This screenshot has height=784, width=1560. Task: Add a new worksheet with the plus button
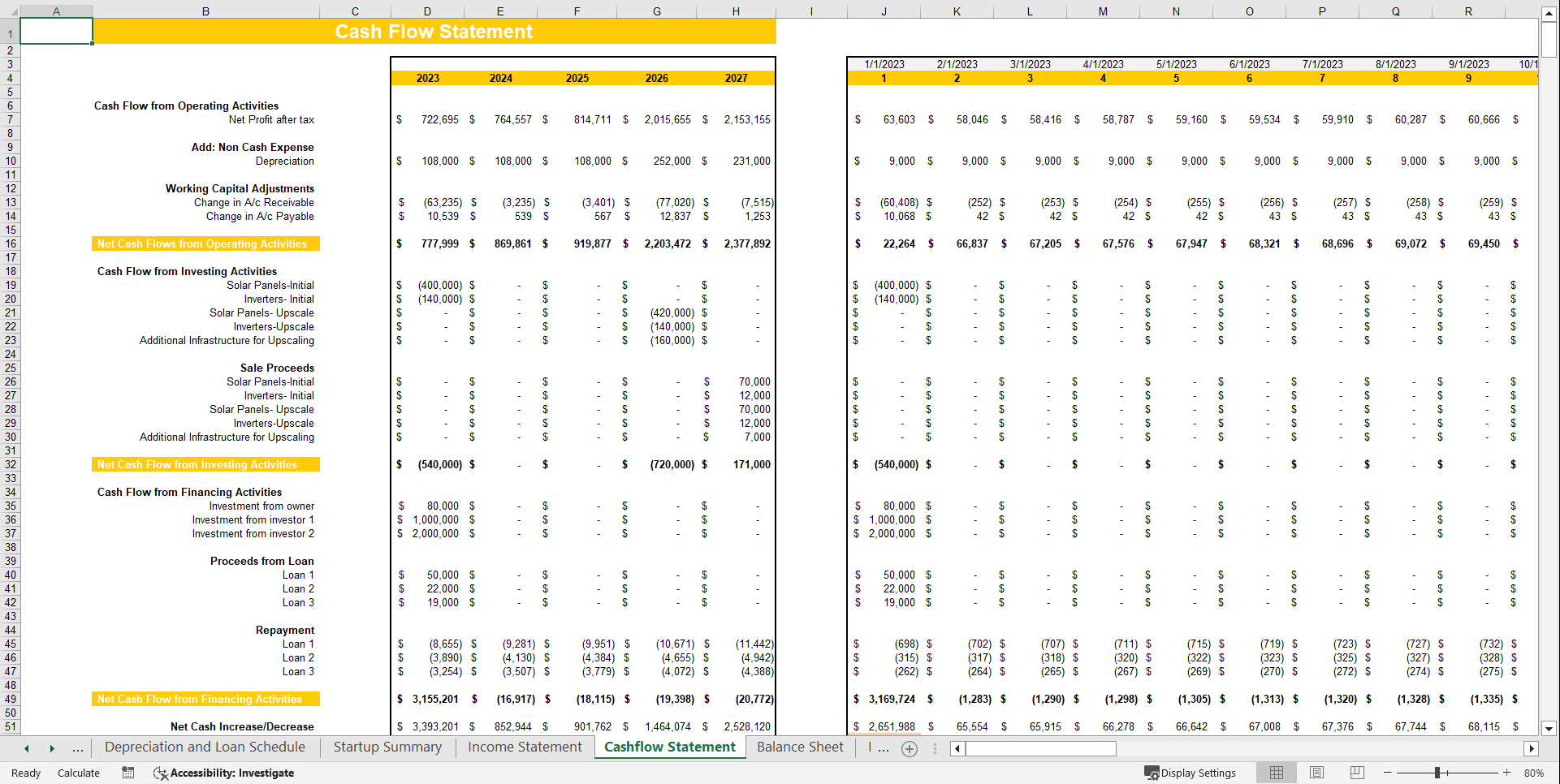(x=910, y=748)
